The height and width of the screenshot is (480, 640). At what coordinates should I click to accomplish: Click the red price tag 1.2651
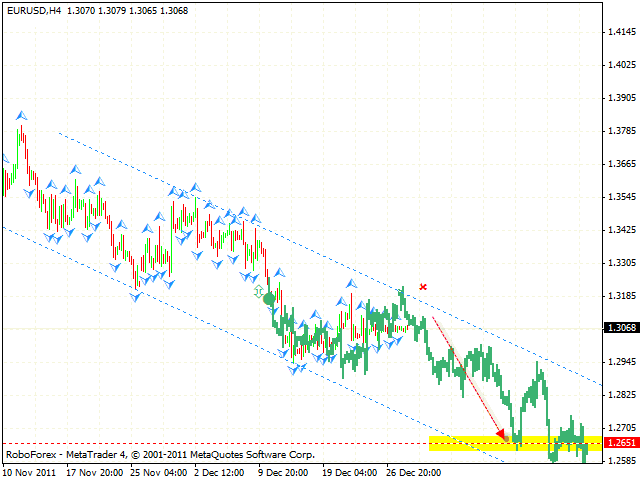pyautogui.click(x=619, y=443)
